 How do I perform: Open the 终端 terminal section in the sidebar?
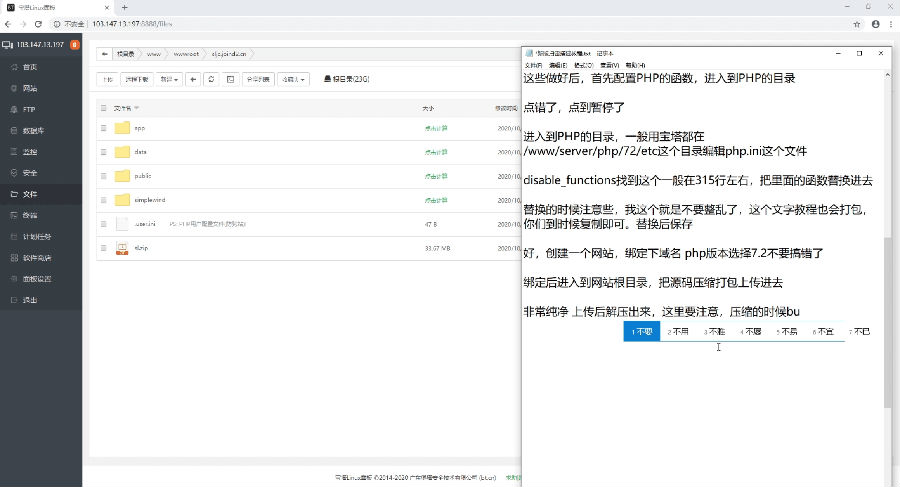tap(30, 215)
